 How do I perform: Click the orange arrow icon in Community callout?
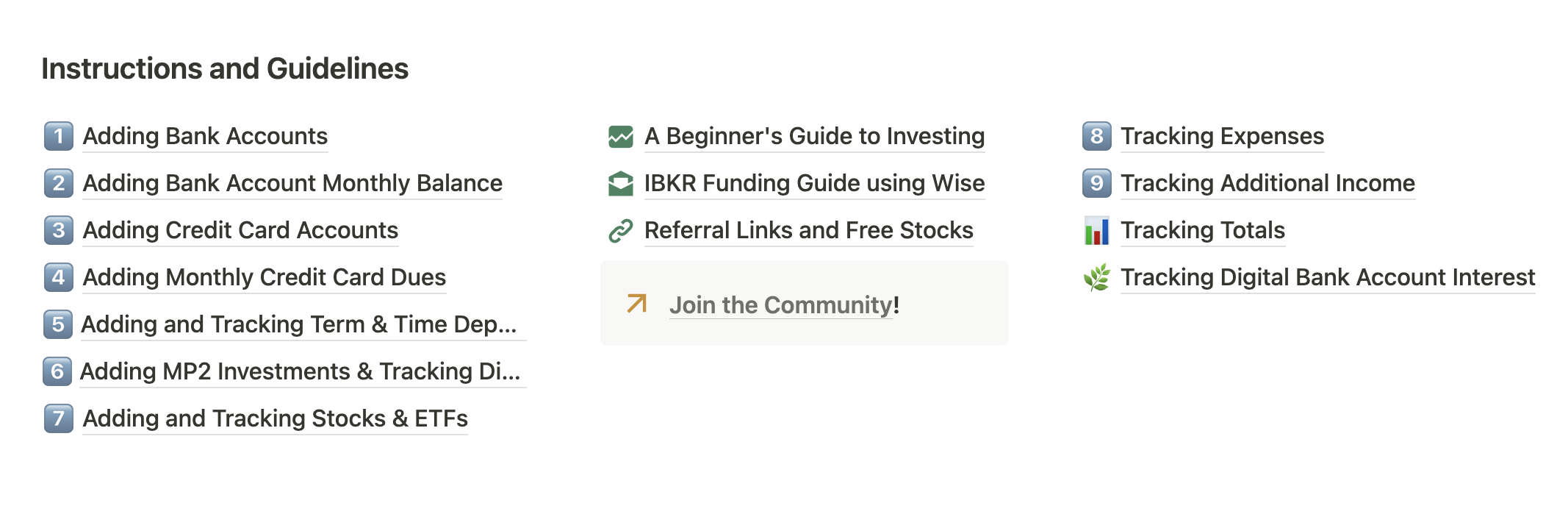(637, 304)
